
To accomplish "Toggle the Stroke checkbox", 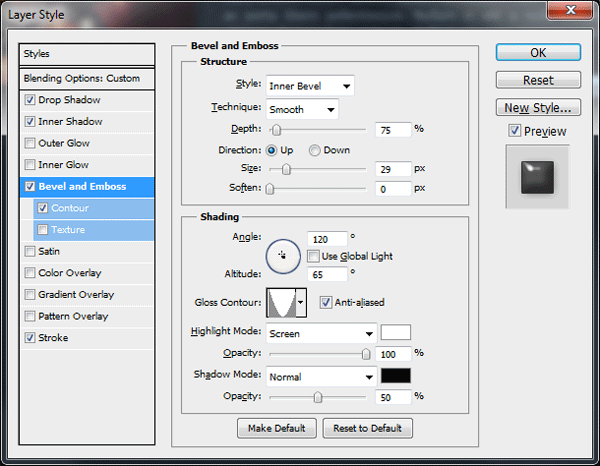I will click(x=30, y=338).
